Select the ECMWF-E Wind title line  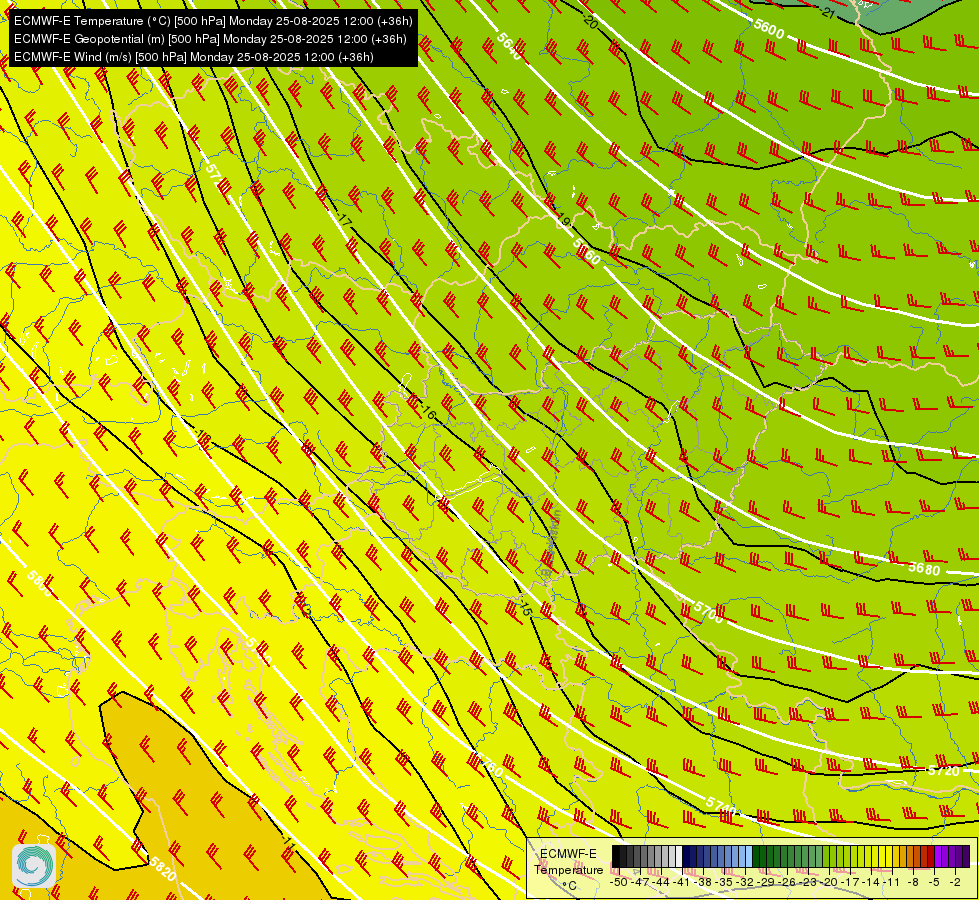194,57
